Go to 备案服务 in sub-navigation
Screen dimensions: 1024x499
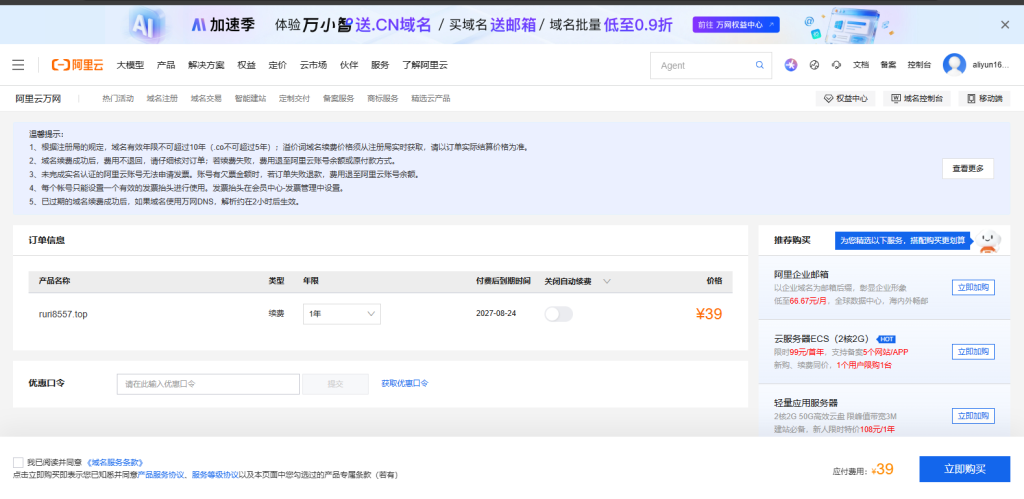click(338, 99)
